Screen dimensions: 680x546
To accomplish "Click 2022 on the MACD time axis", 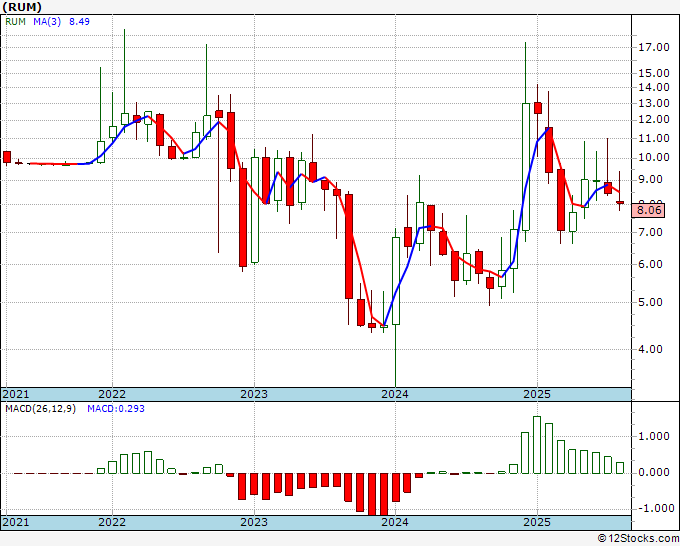I will [x=112, y=522].
